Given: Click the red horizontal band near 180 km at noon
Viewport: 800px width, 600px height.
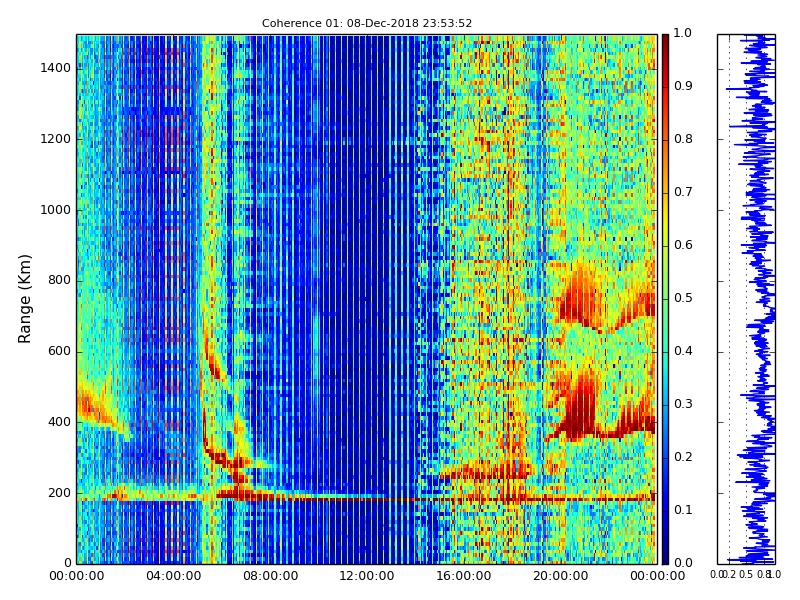Looking at the screenshot, I should [367, 498].
